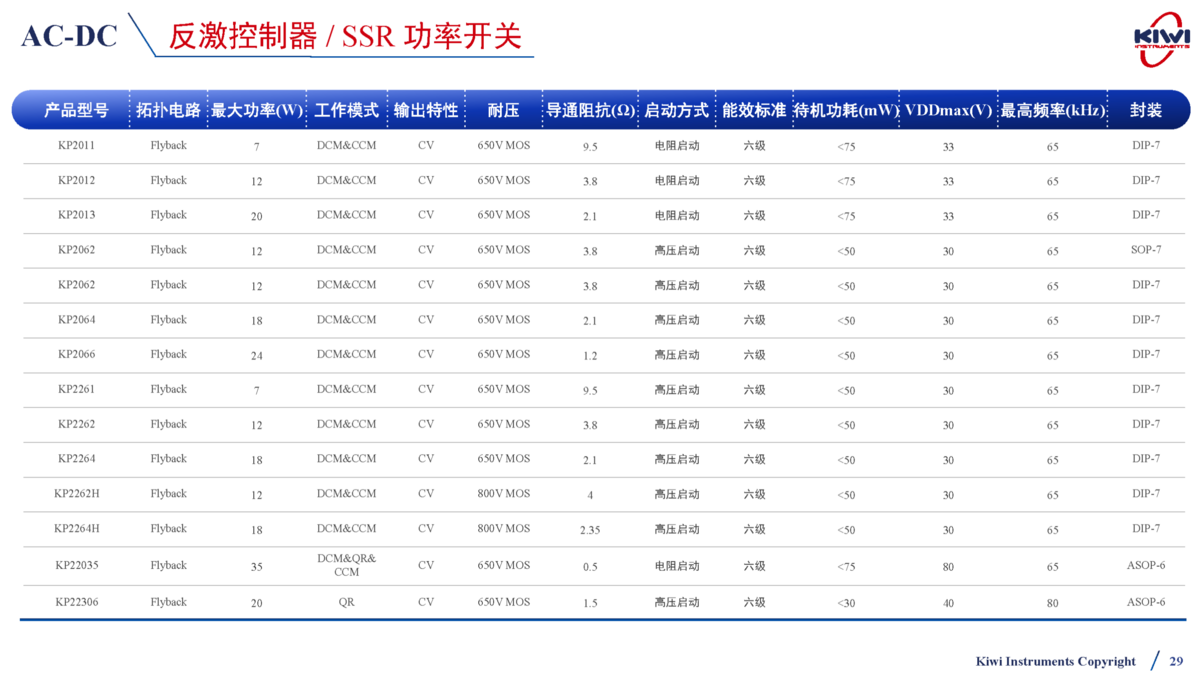Select the 产品型号 column header
This screenshot has width=1200, height=681.
click(76, 110)
